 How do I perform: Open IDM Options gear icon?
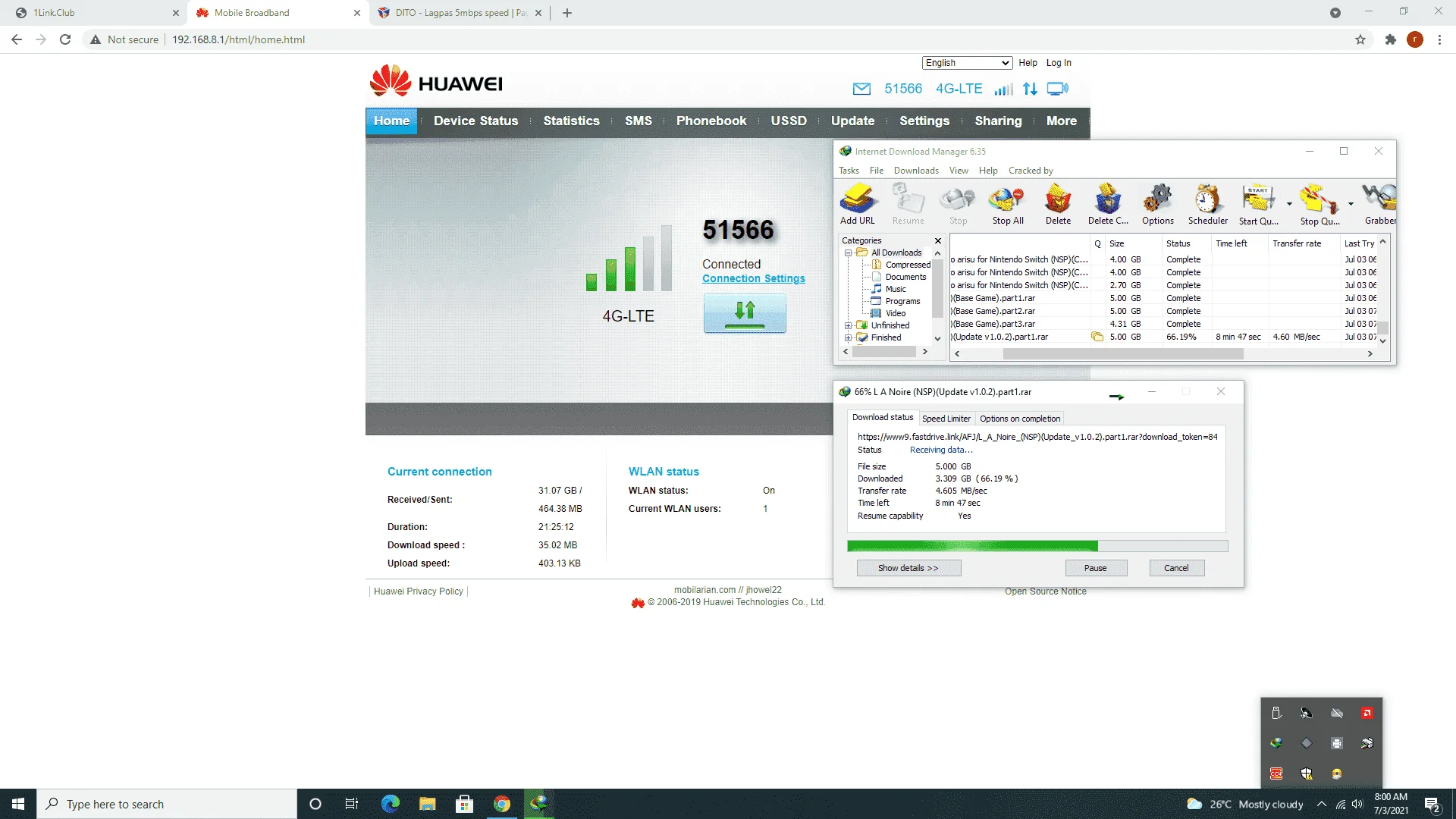1158,204
